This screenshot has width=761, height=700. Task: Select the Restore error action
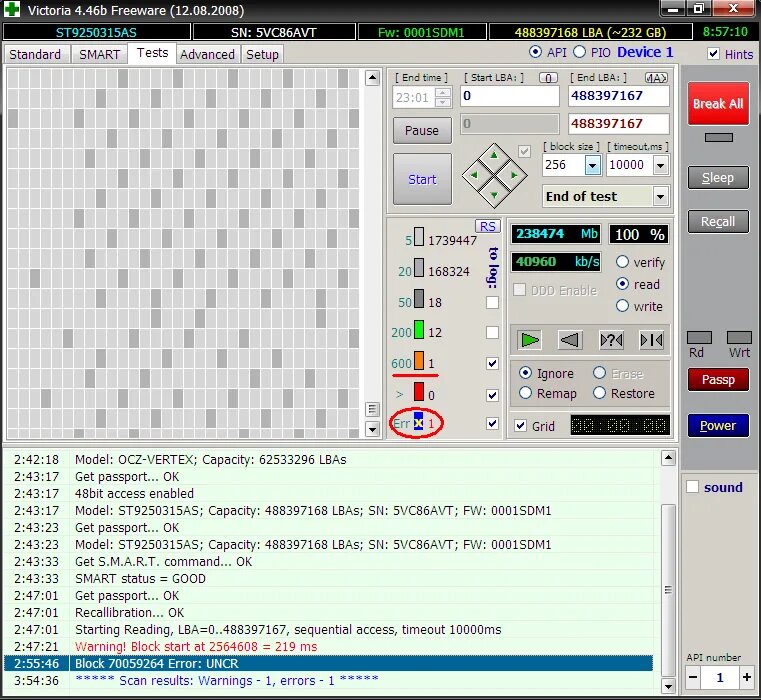599,393
